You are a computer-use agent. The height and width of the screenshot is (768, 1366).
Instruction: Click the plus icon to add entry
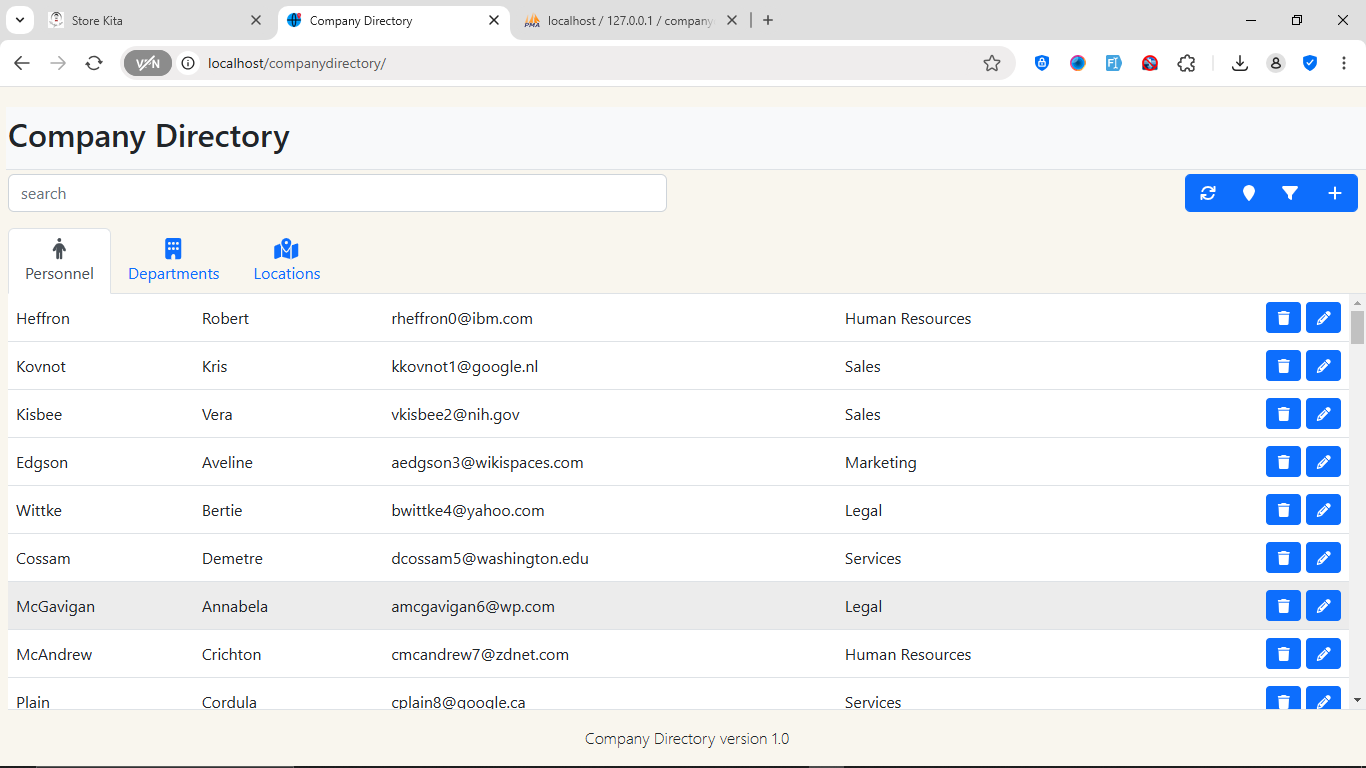click(x=1334, y=193)
